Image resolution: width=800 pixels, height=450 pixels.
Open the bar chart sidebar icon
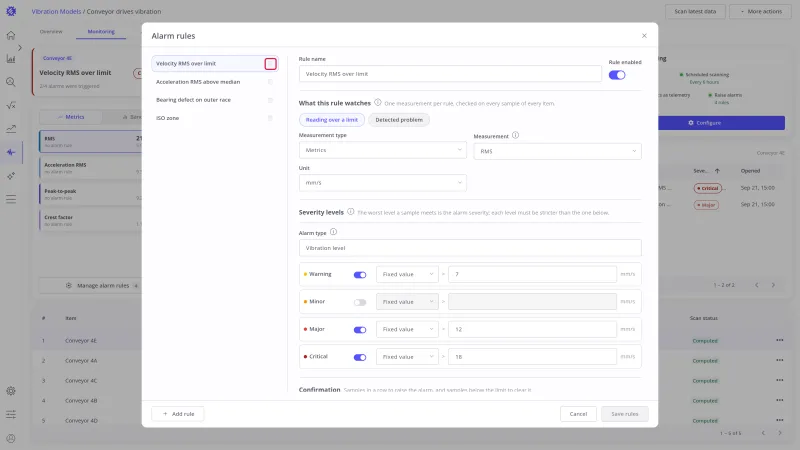pyautogui.click(x=11, y=59)
